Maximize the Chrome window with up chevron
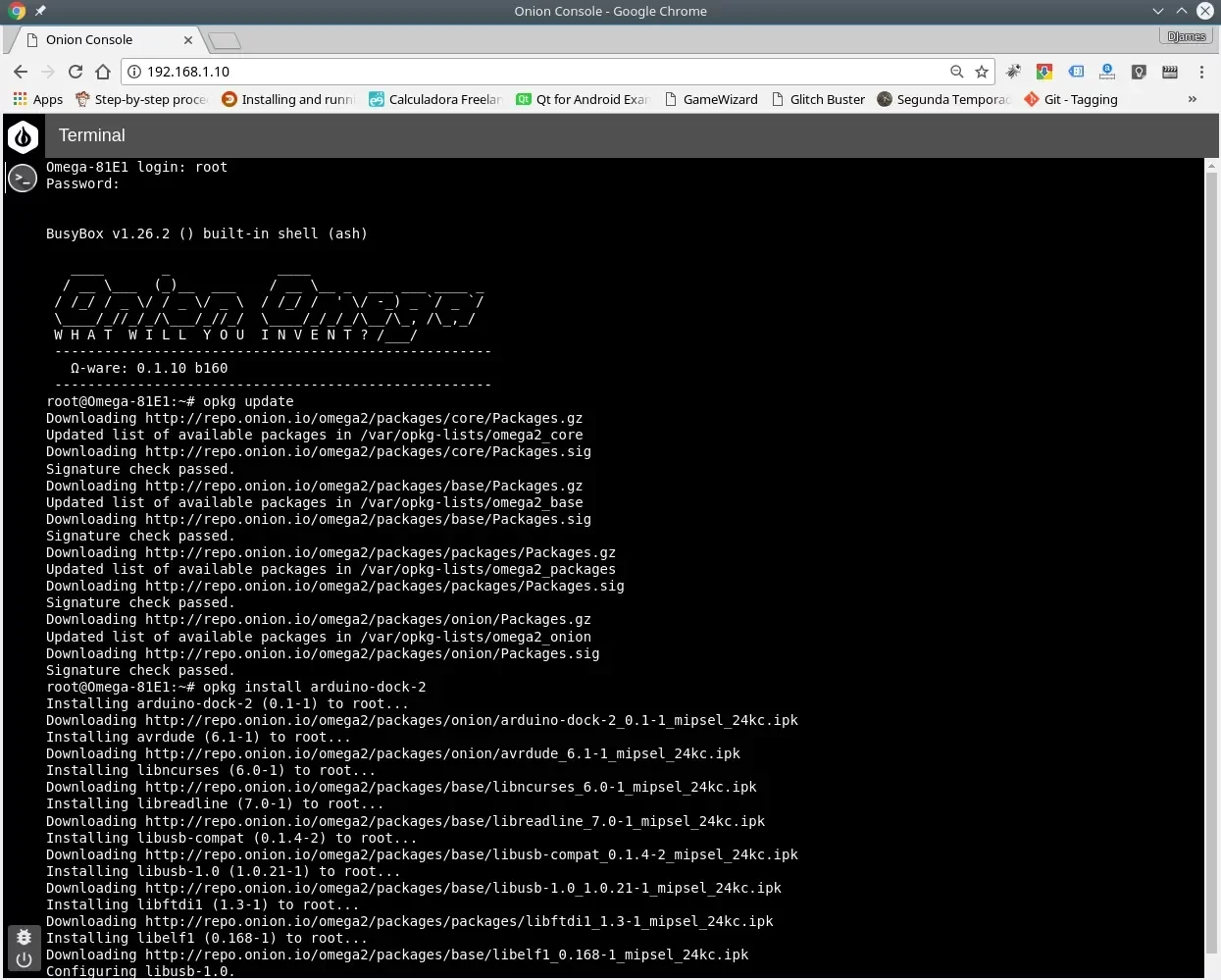 1182,11
